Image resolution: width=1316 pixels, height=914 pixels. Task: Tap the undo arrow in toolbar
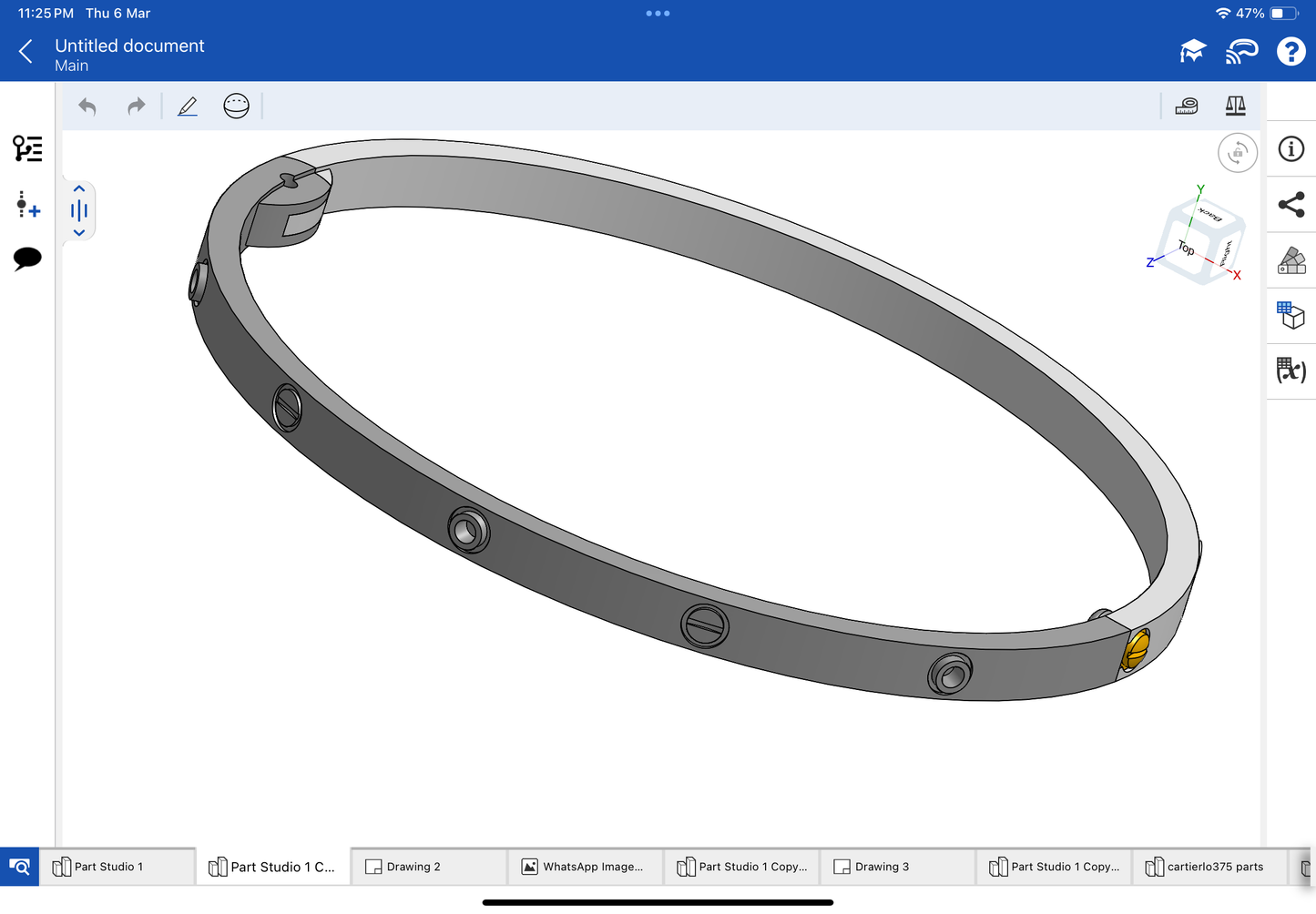pyautogui.click(x=87, y=107)
